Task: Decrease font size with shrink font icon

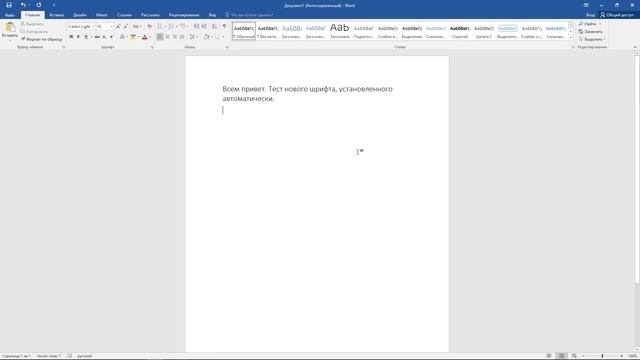Action: (x=126, y=27)
